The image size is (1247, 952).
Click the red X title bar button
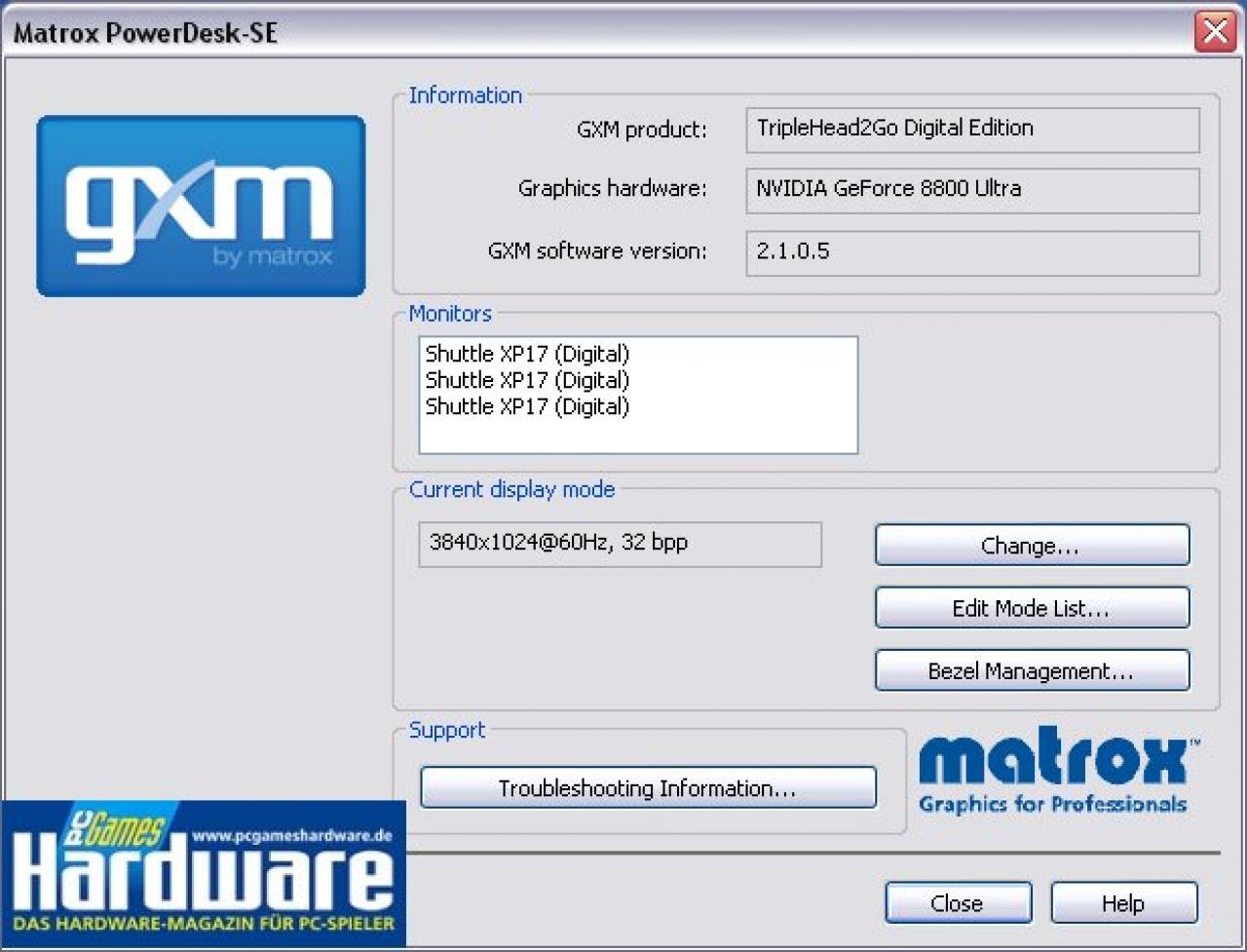1216,32
